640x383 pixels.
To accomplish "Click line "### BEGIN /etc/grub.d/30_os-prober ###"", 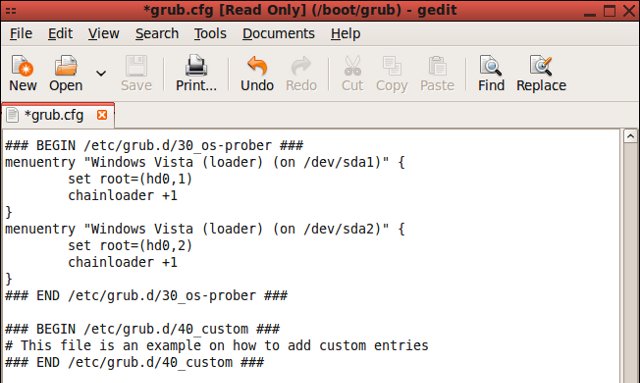I will point(154,145).
